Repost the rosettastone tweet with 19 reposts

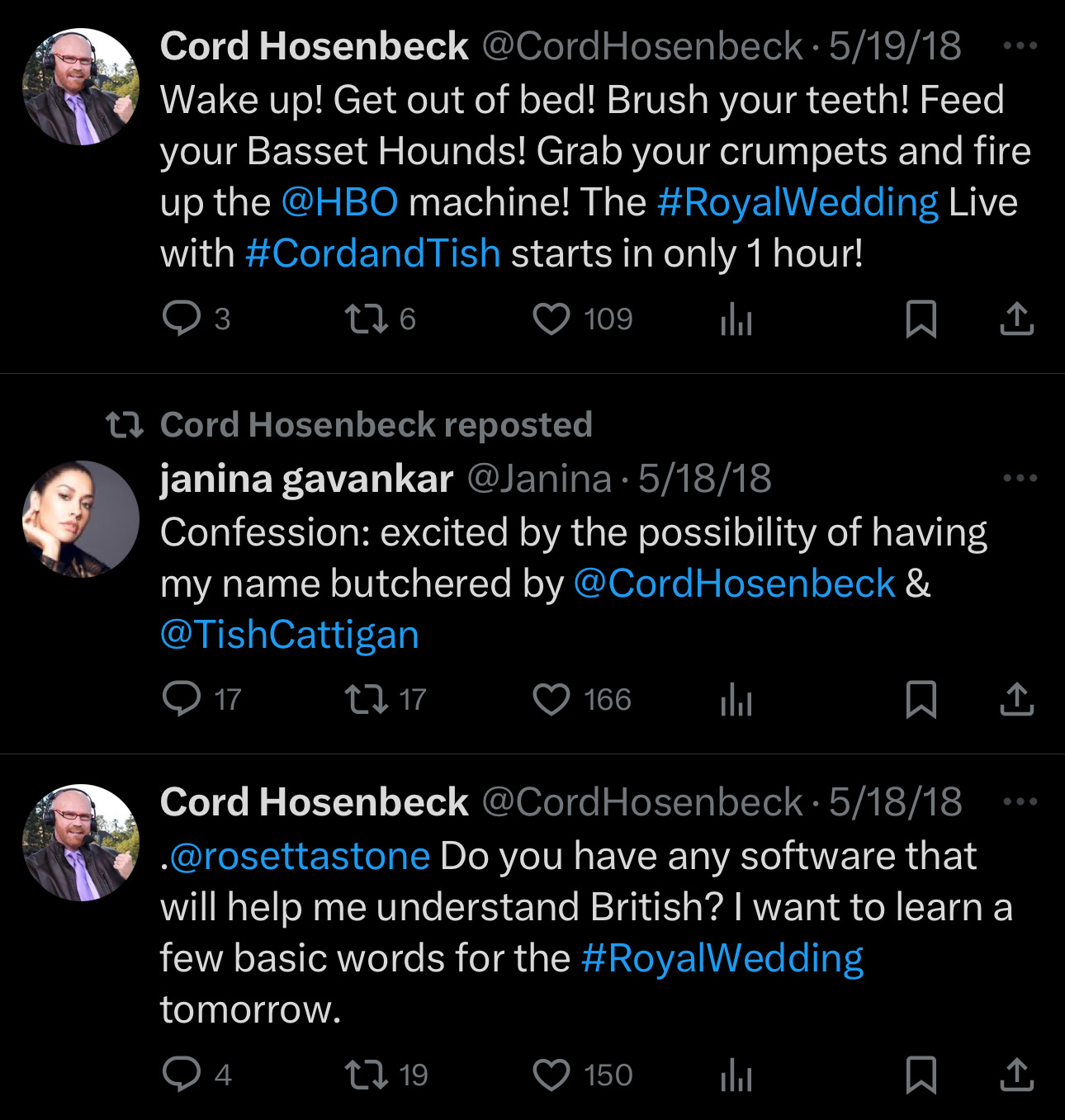click(366, 1075)
